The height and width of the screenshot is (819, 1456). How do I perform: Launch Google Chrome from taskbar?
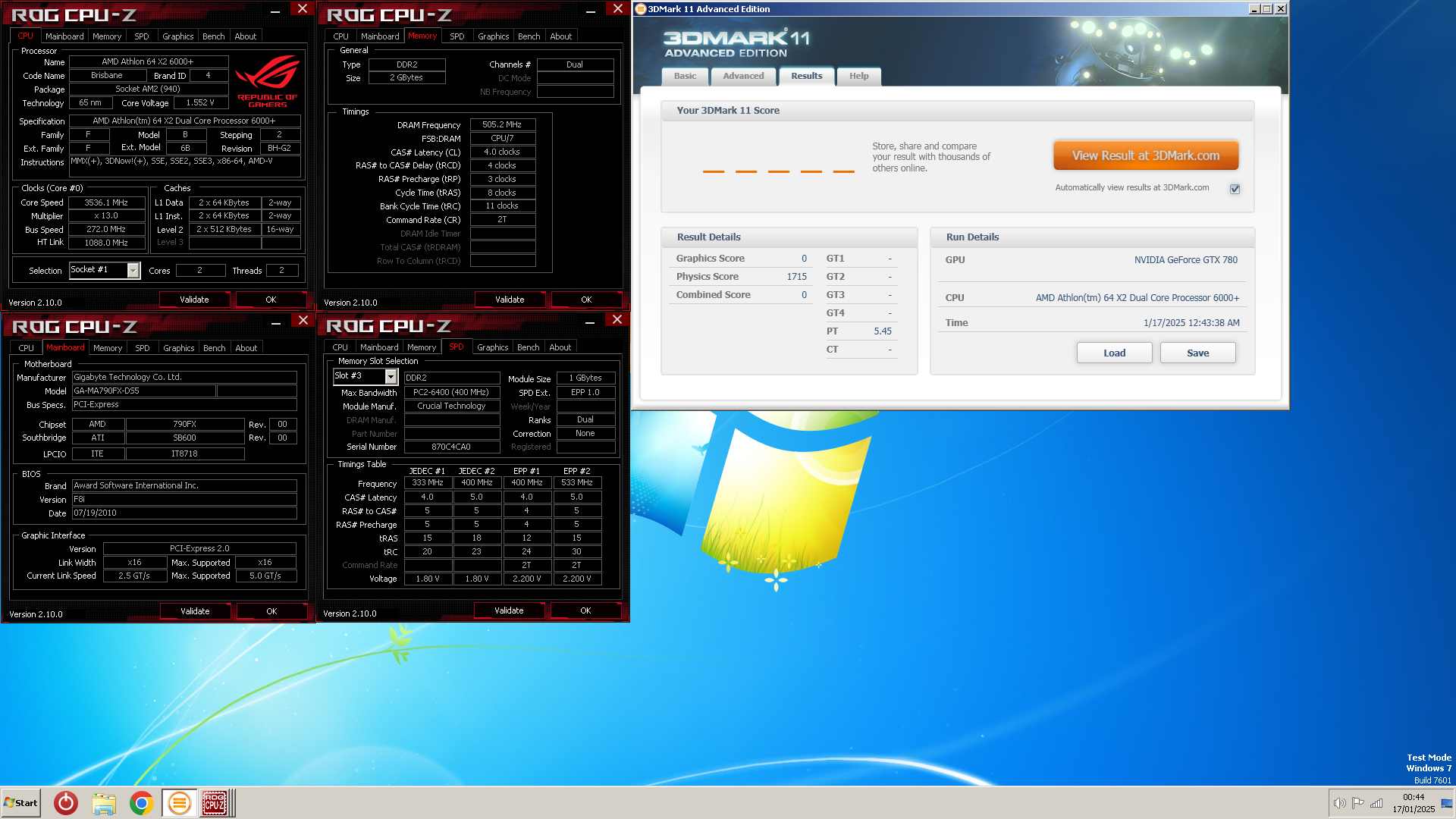(142, 802)
